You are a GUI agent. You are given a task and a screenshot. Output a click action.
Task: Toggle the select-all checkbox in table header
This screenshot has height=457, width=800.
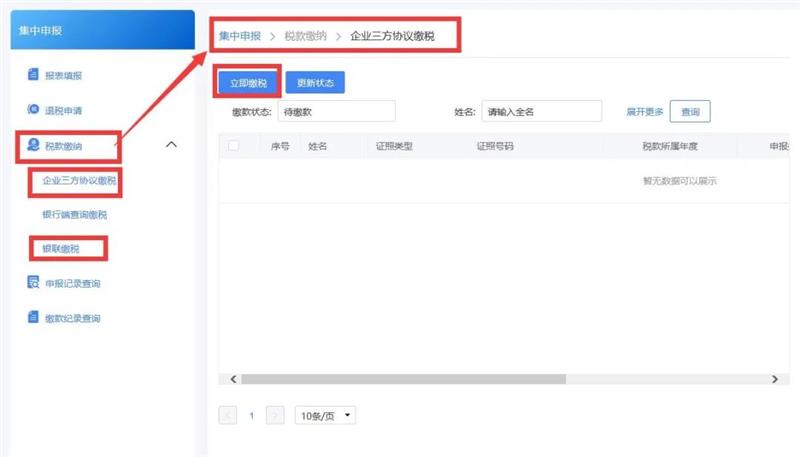coord(234,146)
